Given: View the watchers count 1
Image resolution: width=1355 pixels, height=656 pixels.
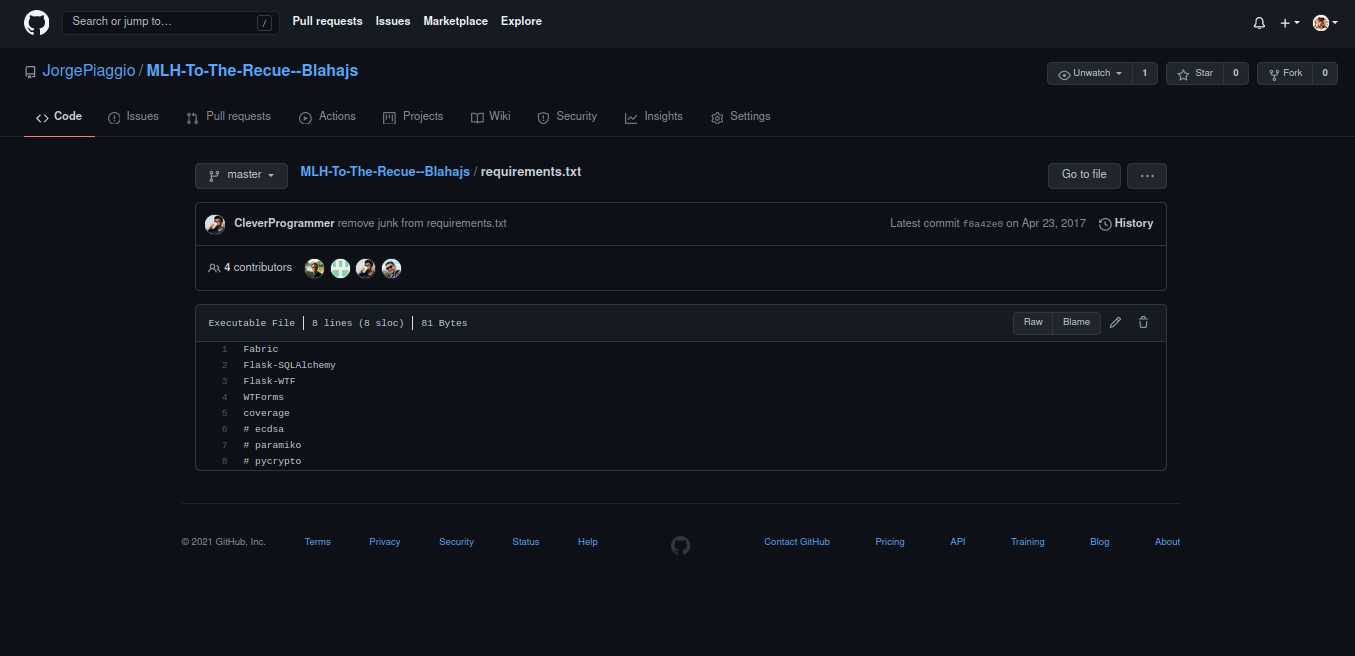Looking at the screenshot, I should click(1145, 73).
